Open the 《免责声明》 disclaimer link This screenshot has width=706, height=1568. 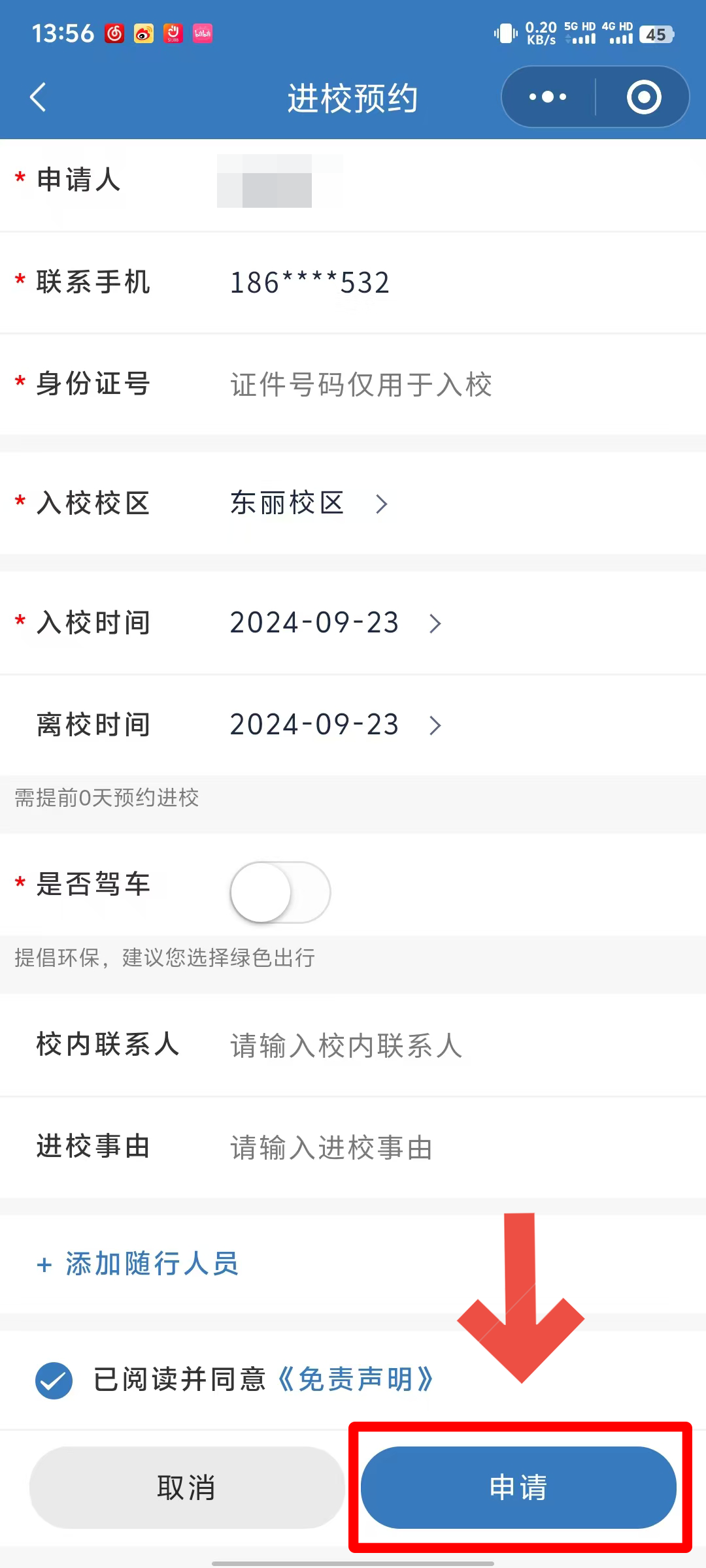pyautogui.click(x=356, y=1380)
